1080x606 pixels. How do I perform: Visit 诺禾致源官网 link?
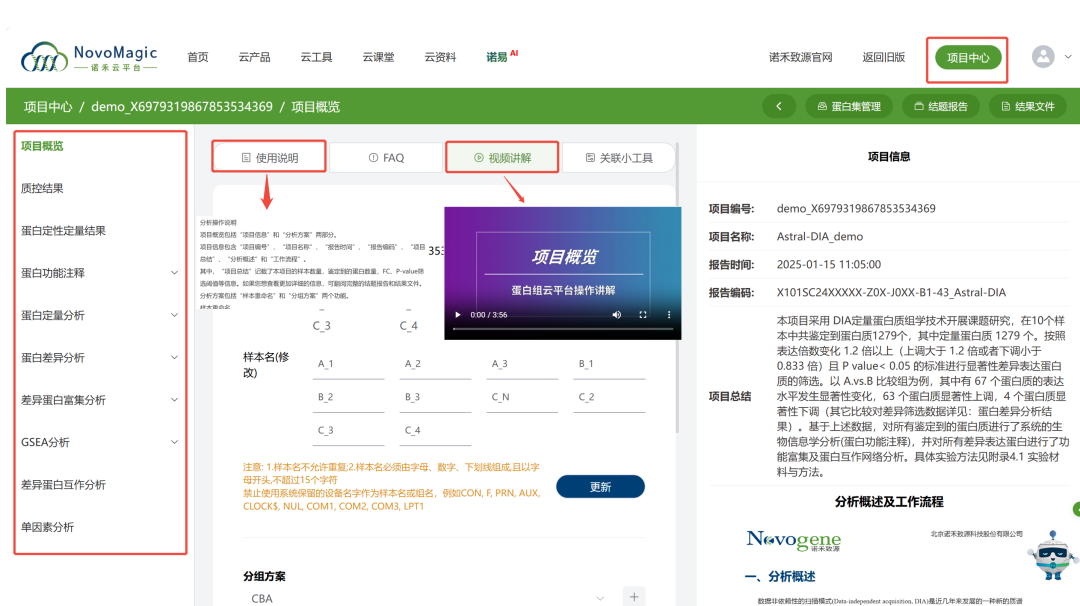[800, 57]
